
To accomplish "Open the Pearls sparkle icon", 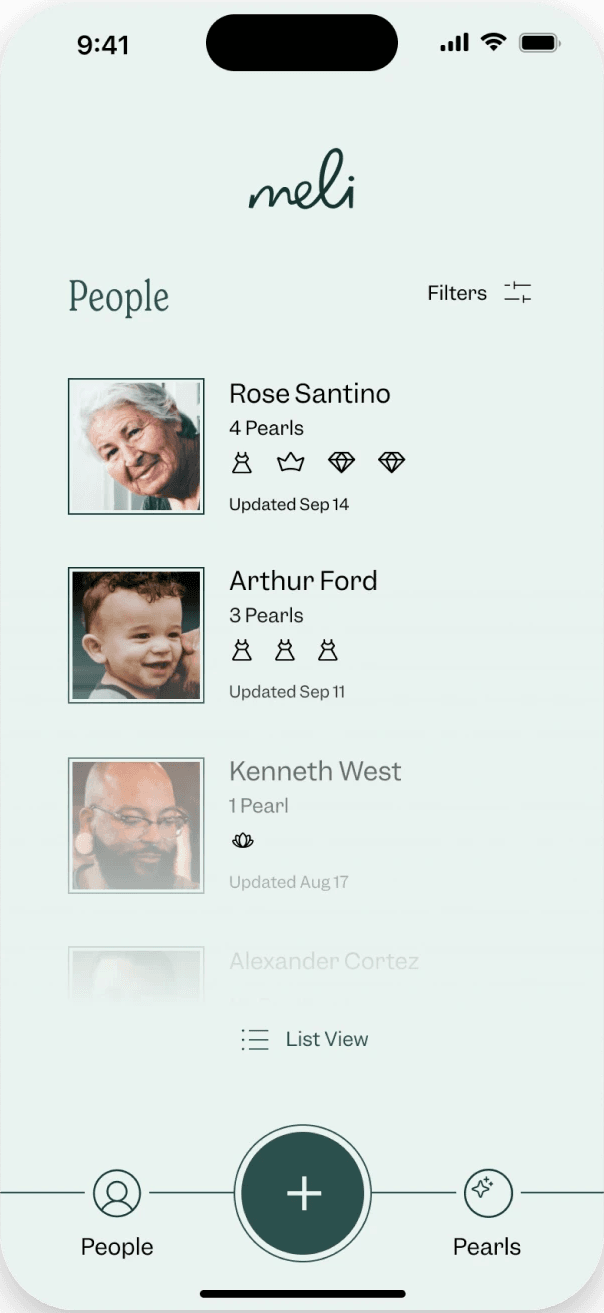I will point(487,1193).
